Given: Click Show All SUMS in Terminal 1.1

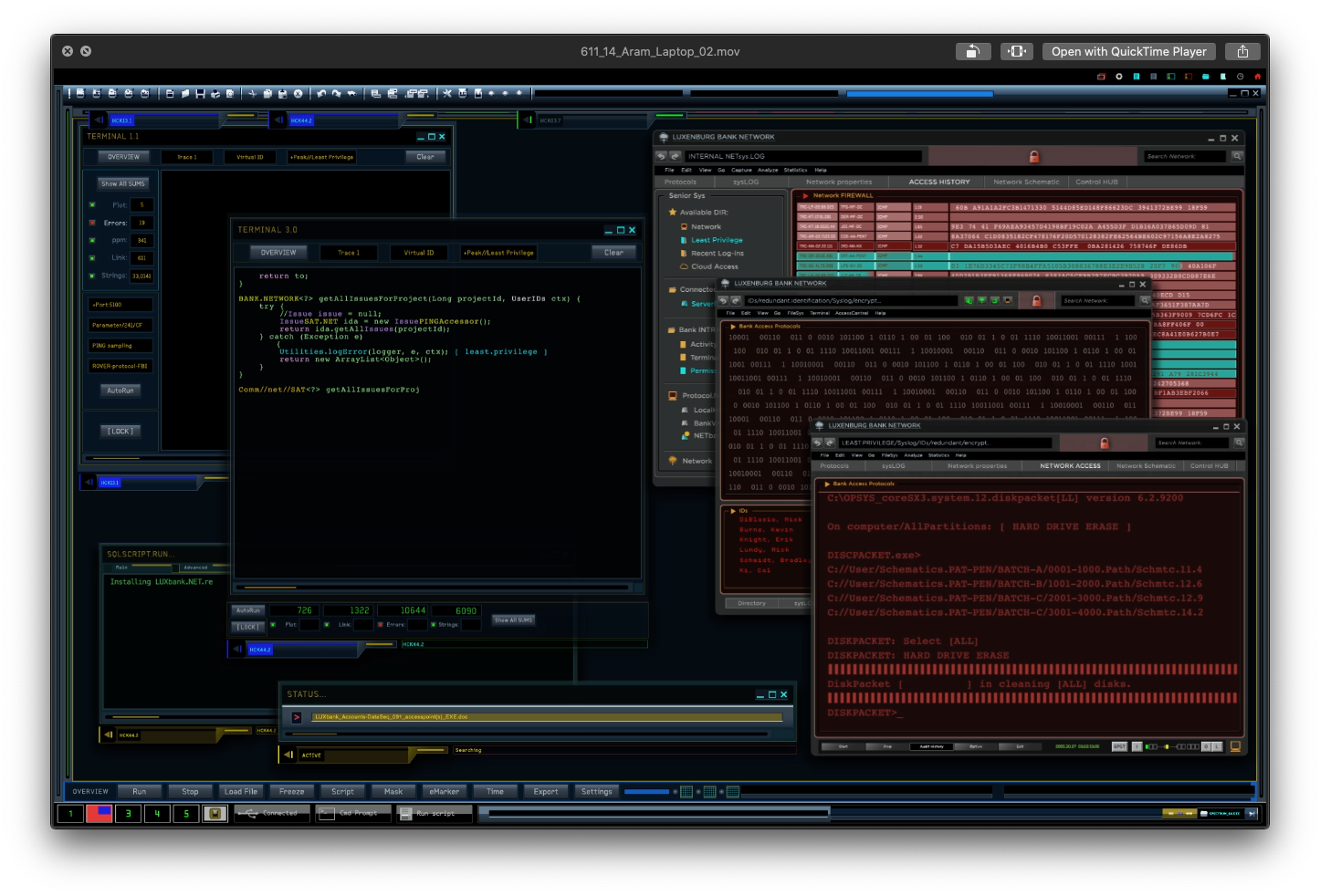Looking at the screenshot, I should click(x=123, y=183).
